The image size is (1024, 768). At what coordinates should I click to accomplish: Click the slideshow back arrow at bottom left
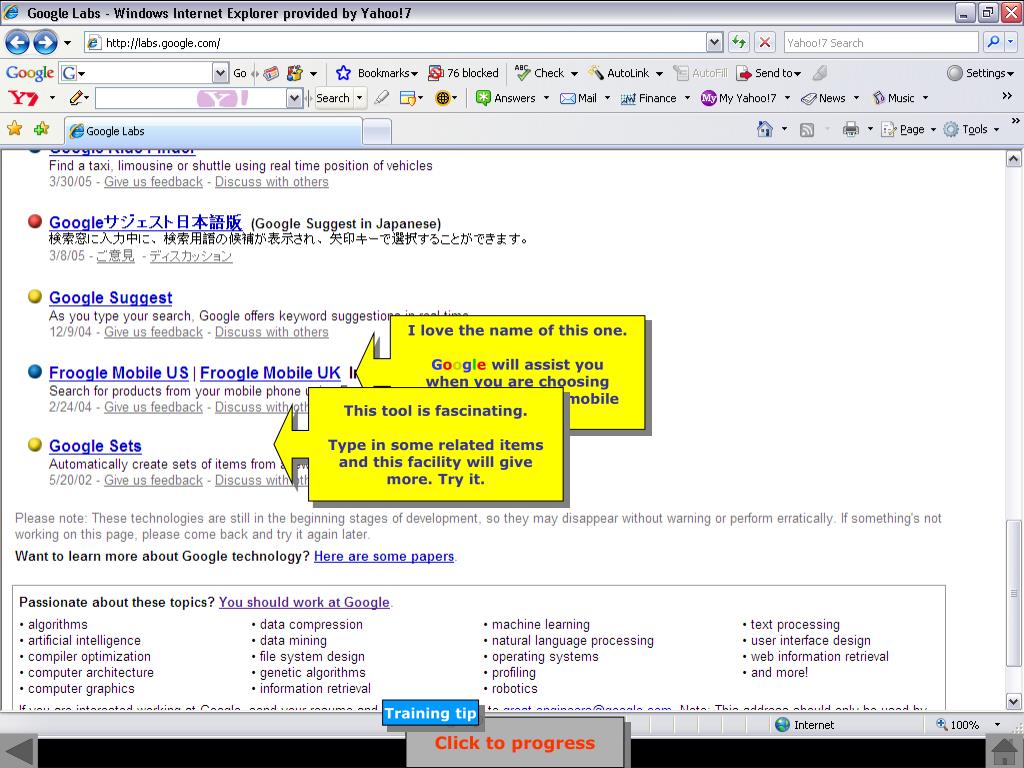click(x=19, y=752)
